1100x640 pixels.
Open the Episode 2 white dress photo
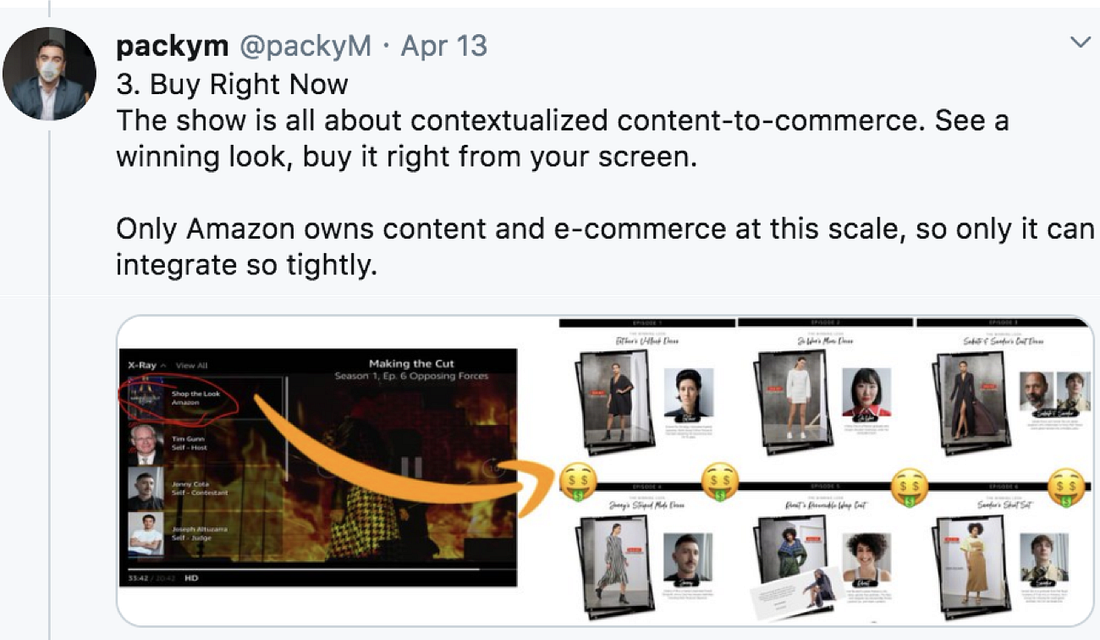[793, 399]
